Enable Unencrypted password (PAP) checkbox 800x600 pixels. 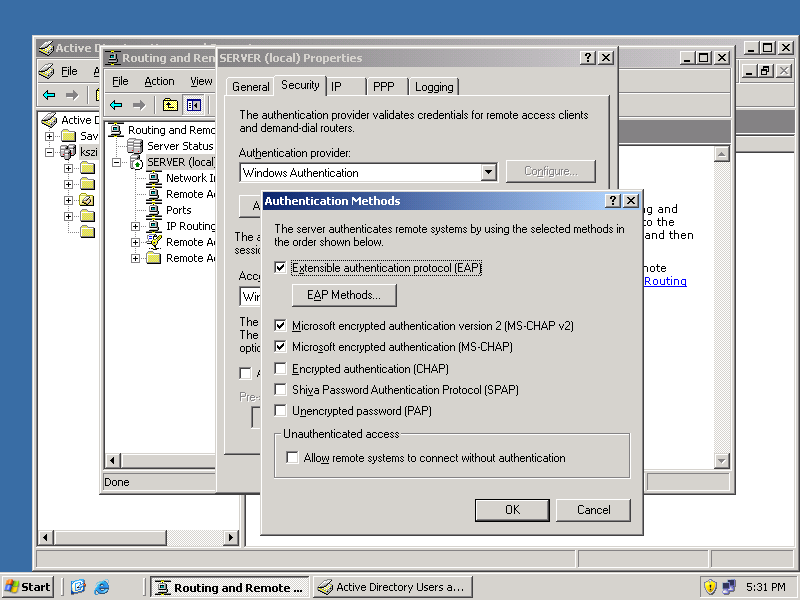pyautogui.click(x=280, y=411)
